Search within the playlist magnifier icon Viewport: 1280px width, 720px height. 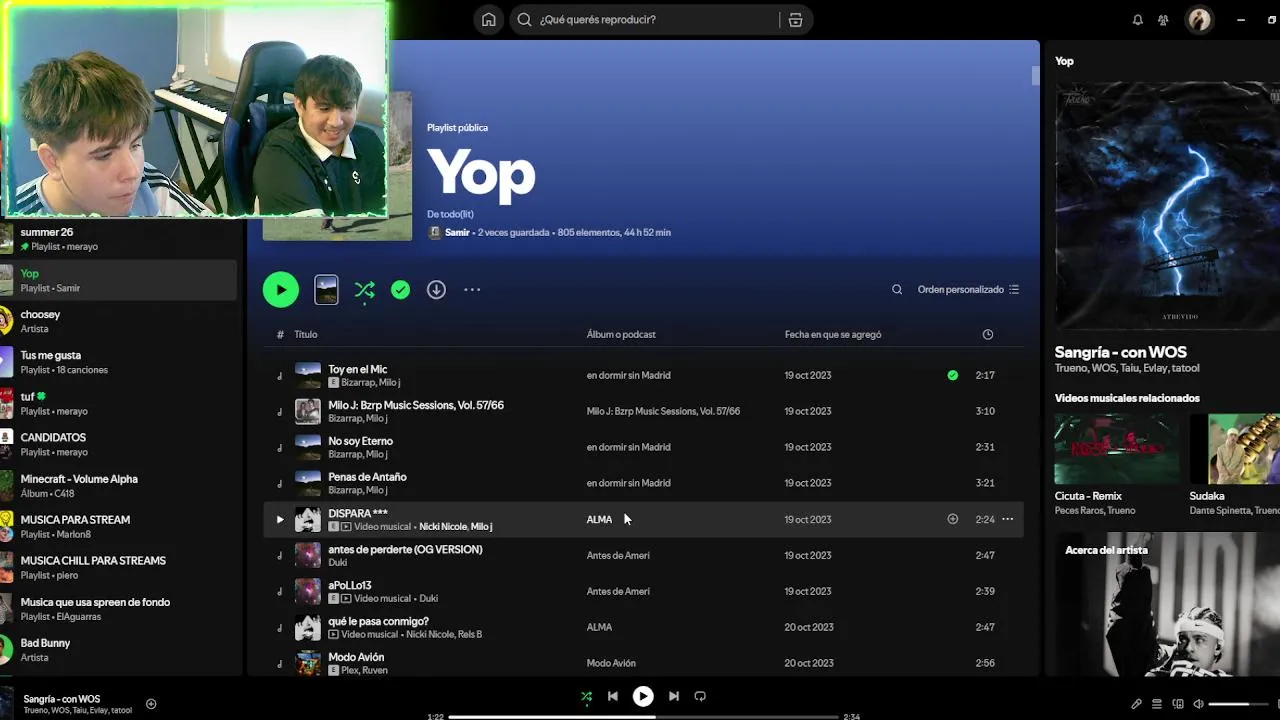(x=897, y=290)
